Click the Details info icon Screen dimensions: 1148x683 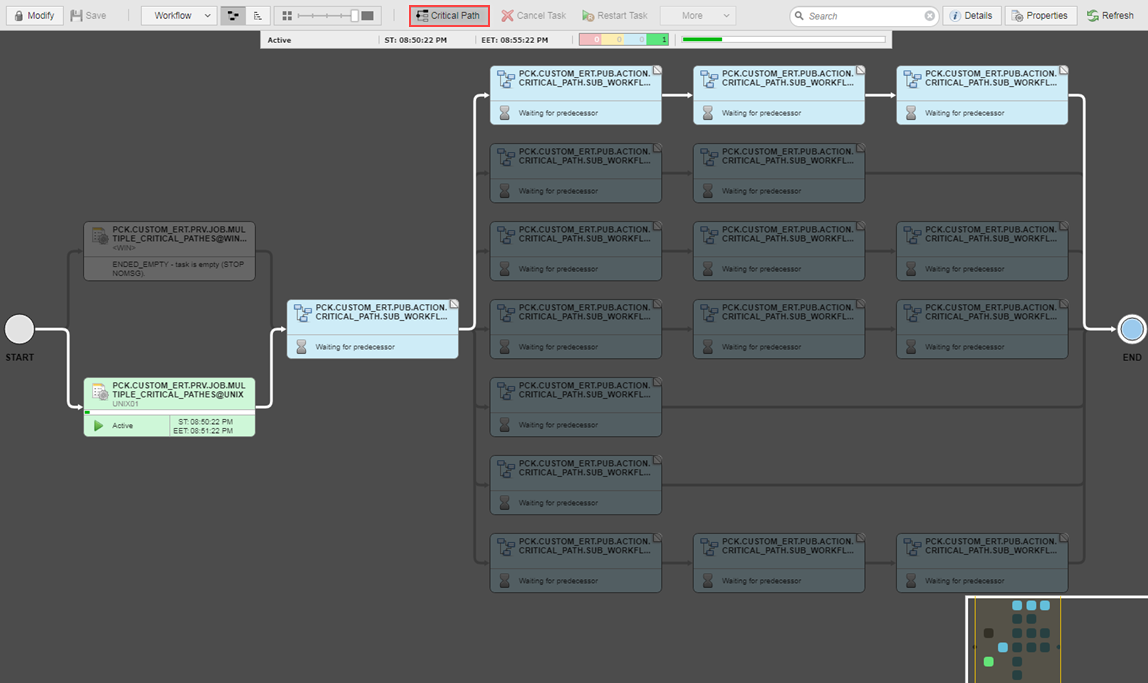click(957, 15)
